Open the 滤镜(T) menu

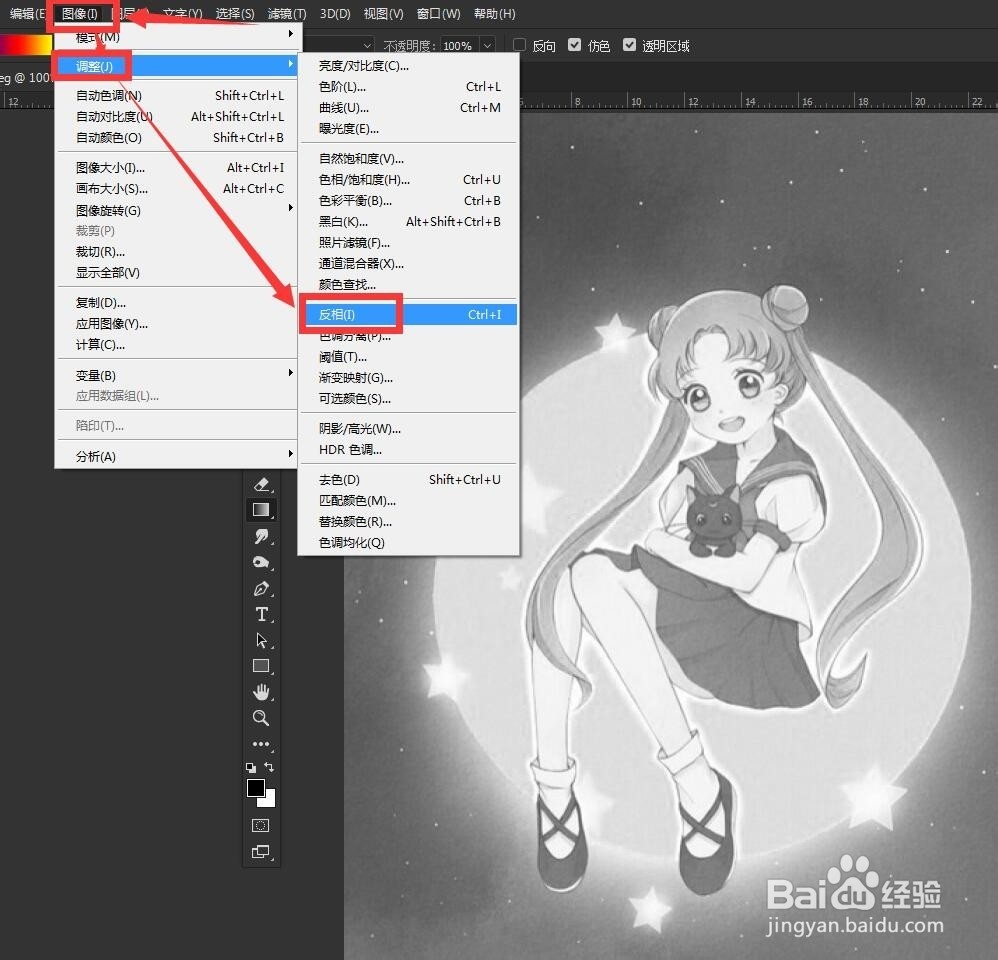point(287,13)
